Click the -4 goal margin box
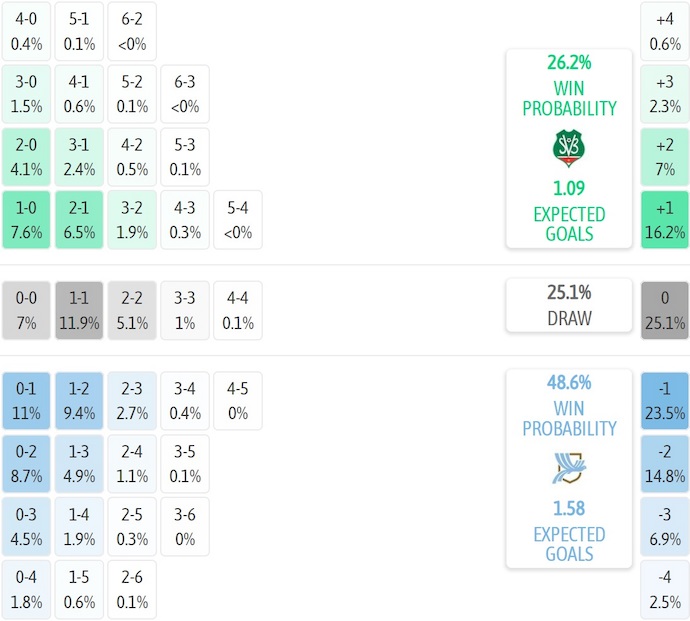690x621 pixels. [665, 589]
